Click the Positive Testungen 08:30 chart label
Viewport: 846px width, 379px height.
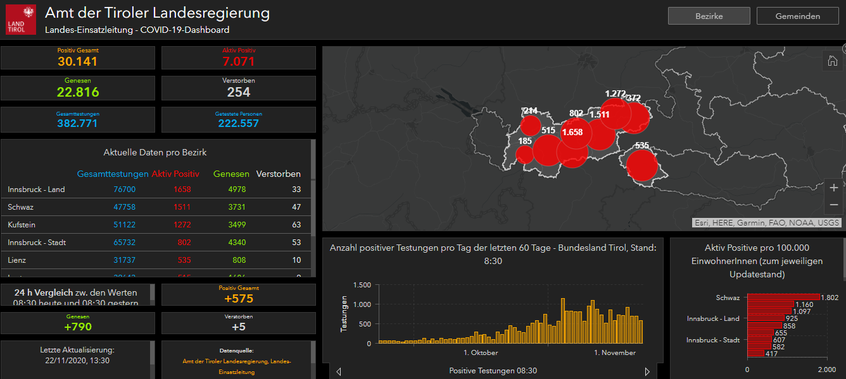[493, 370]
